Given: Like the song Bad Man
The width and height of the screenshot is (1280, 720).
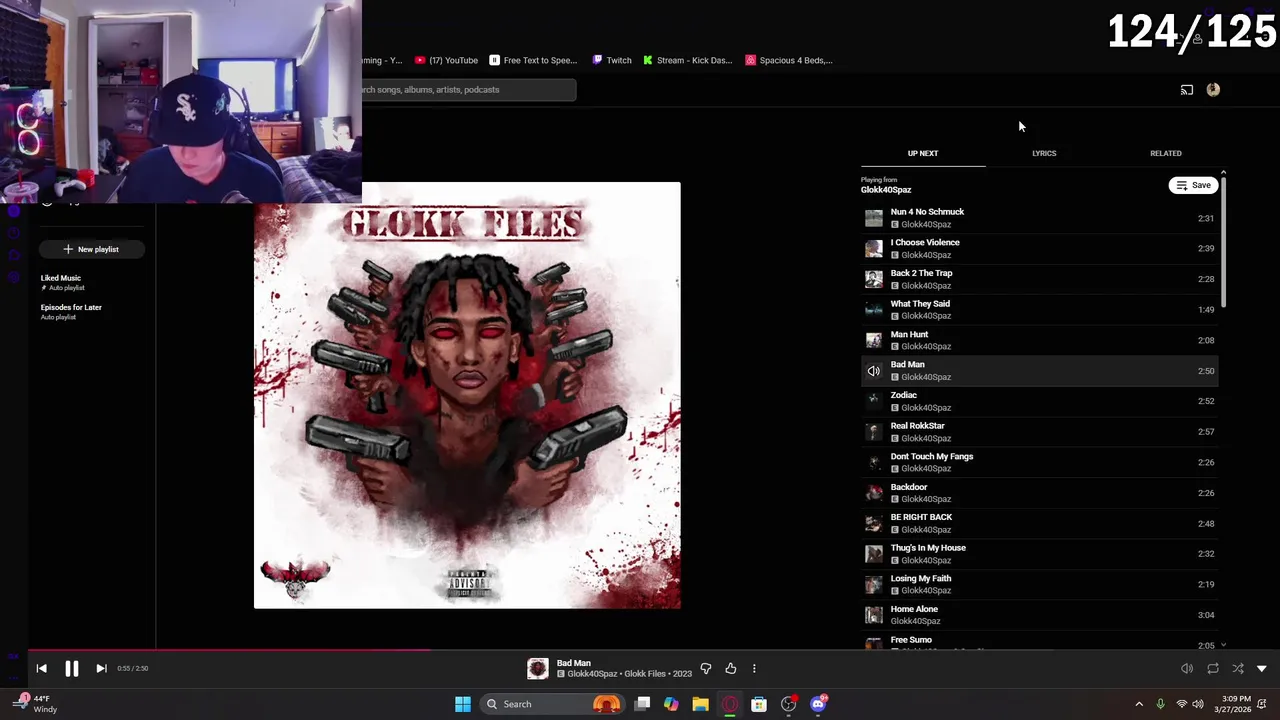Looking at the screenshot, I should pos(731,668).
